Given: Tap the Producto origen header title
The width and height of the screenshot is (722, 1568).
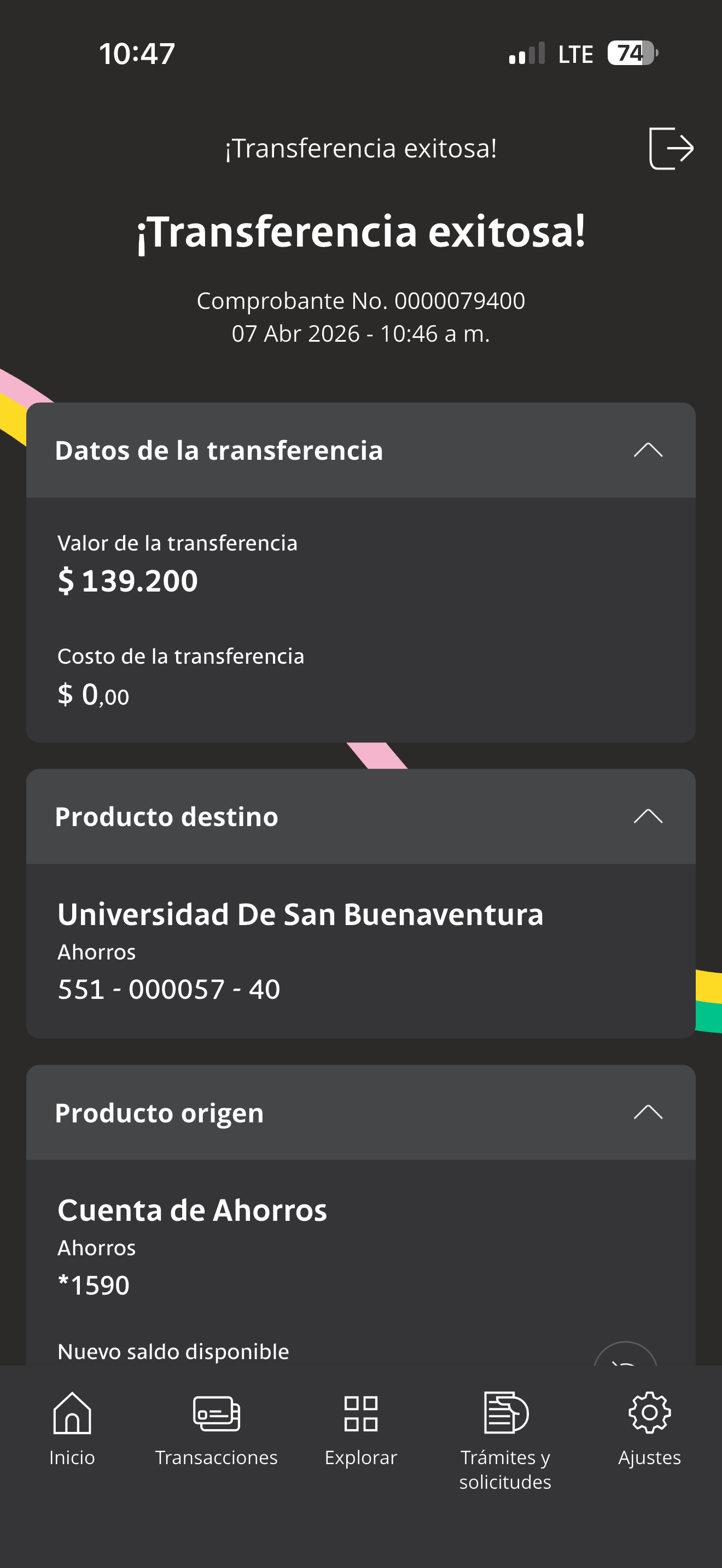Looking at the screenshot, I should coord(160,1113).
